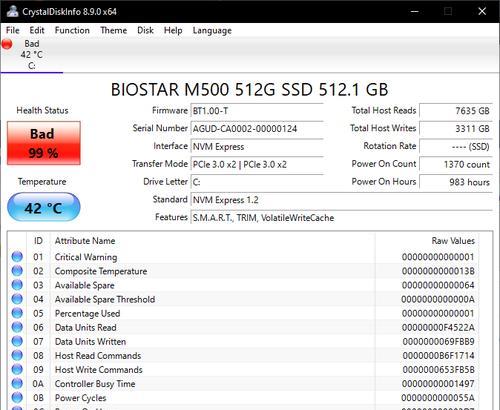Click the Serial Number field AGUD-CA0002-00000124
This screenshot has height=410, width=500.
tap(257, 129)
